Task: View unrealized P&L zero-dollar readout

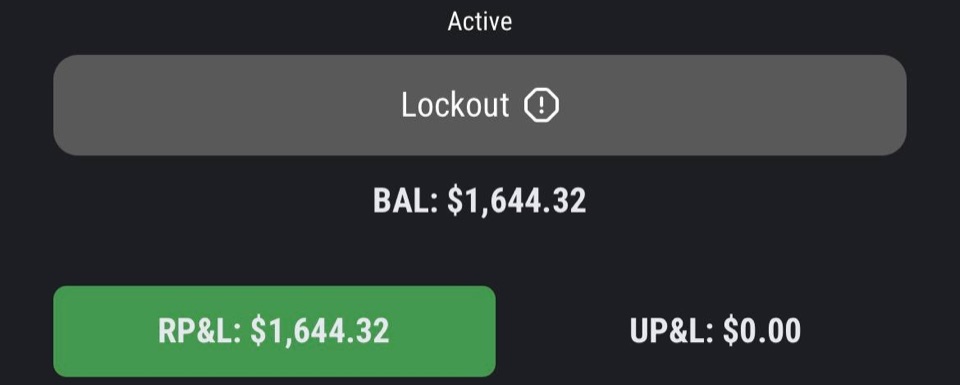Action: coord(715,331)
